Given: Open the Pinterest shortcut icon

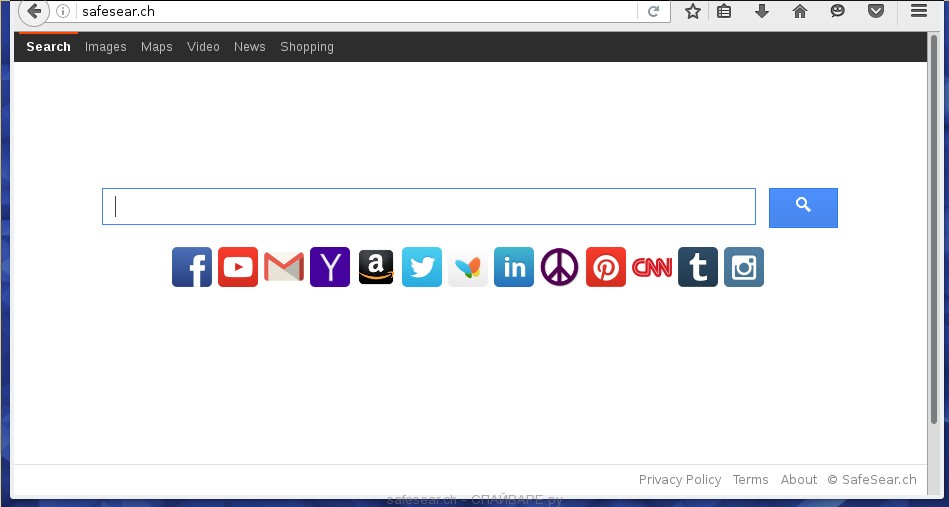Looking at the screenshot, I should (606, 267).
